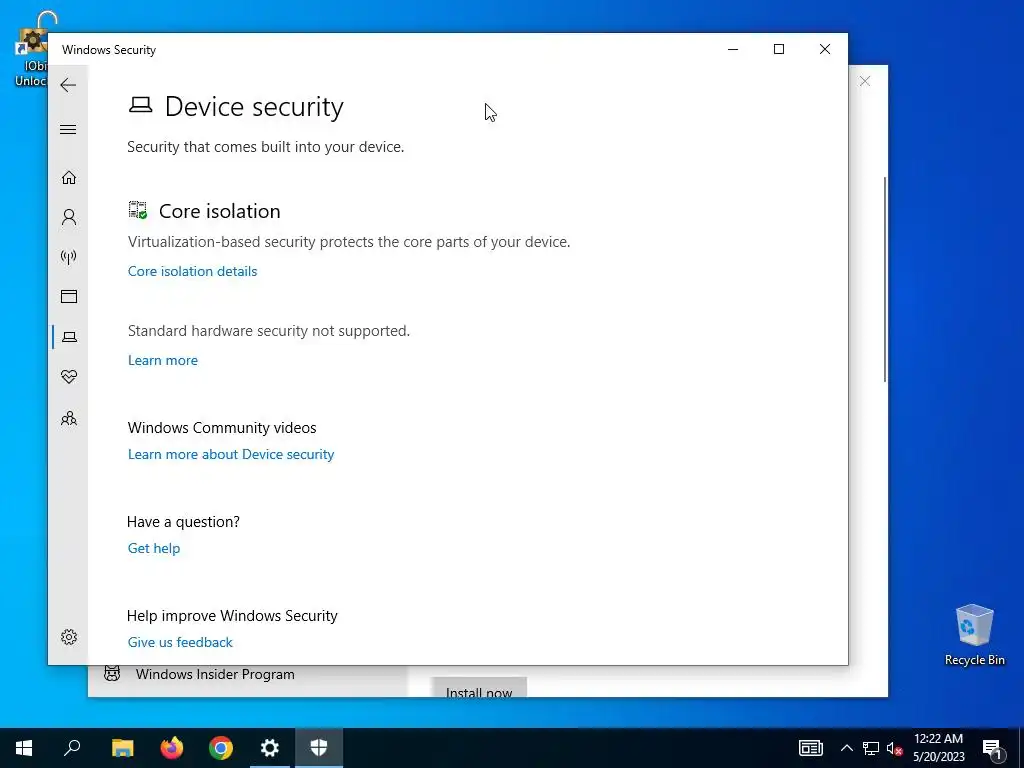Minimize the Windows Security window
1024x768 pixels.
tap(733, 50)
